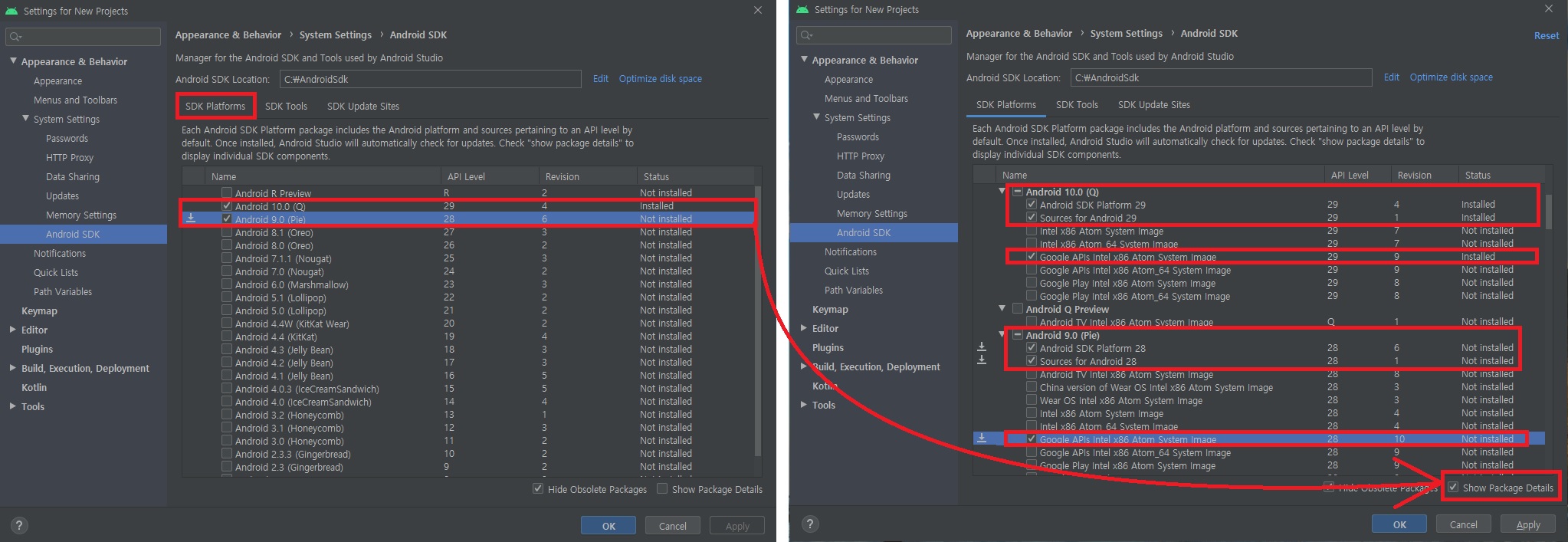The height and width of the screenshot is (542, 1568).
Task: Disable Show Package Details in right window
Action: (1453, 488)
